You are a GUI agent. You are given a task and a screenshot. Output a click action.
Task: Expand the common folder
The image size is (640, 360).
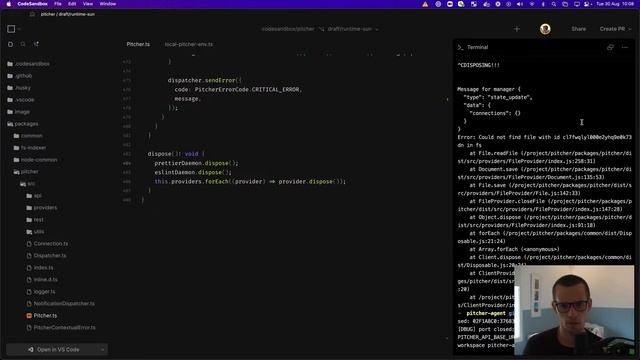pyautogui.click(x=28, y=136)
